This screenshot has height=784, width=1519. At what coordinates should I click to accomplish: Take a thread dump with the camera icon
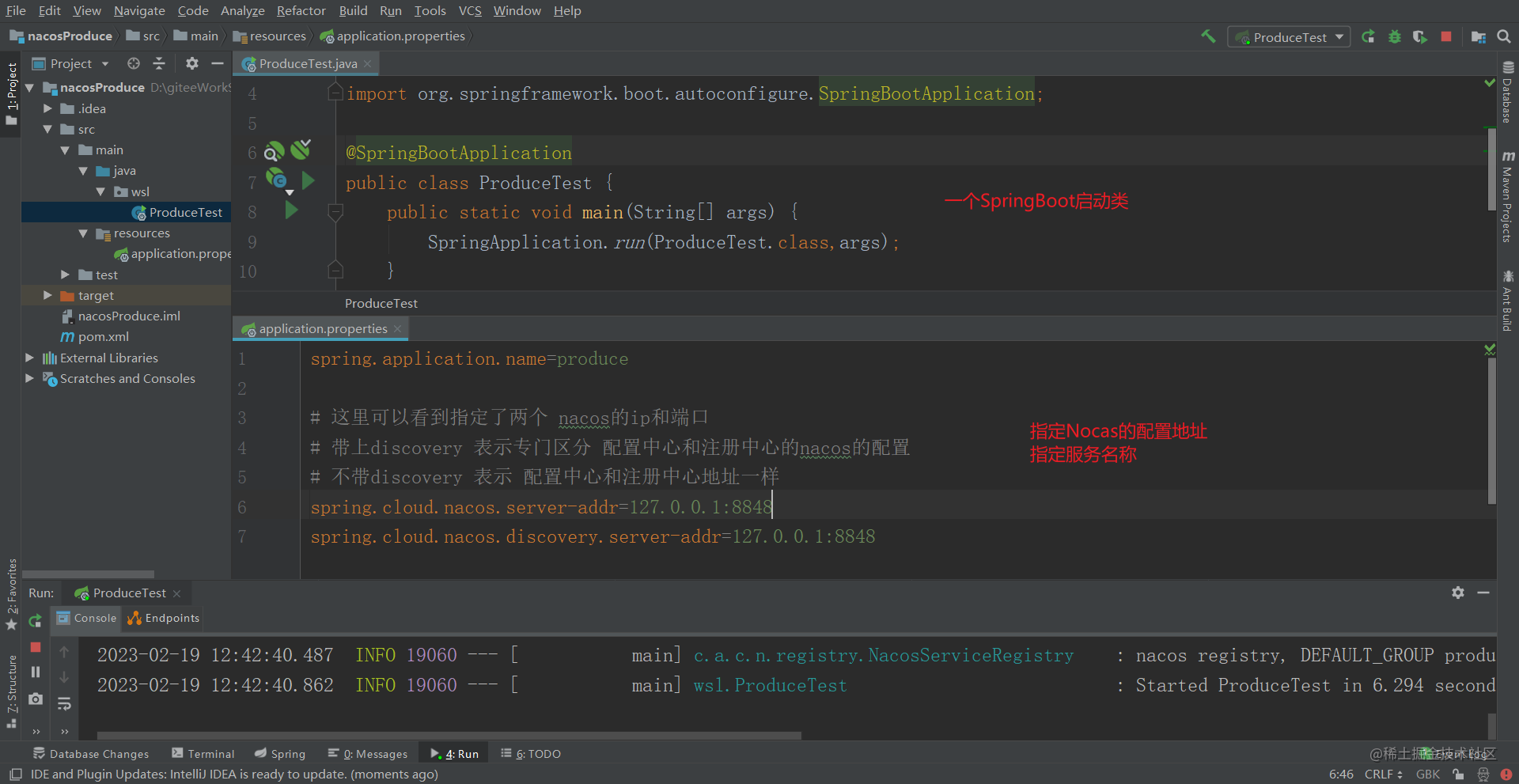tap(35, 699)
